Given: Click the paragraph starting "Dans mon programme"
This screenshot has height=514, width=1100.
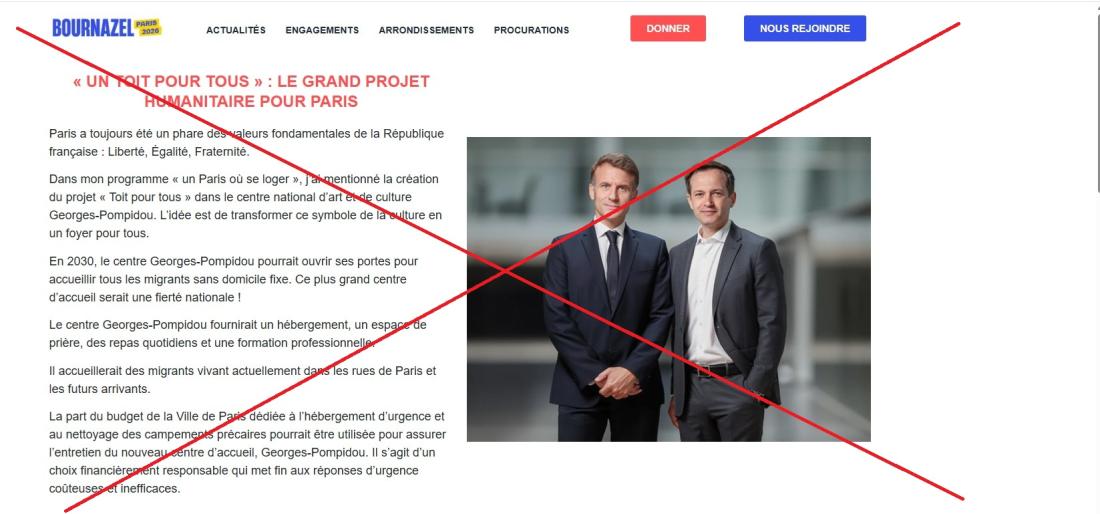Looking at the screenshot, I should click(246, 206).
